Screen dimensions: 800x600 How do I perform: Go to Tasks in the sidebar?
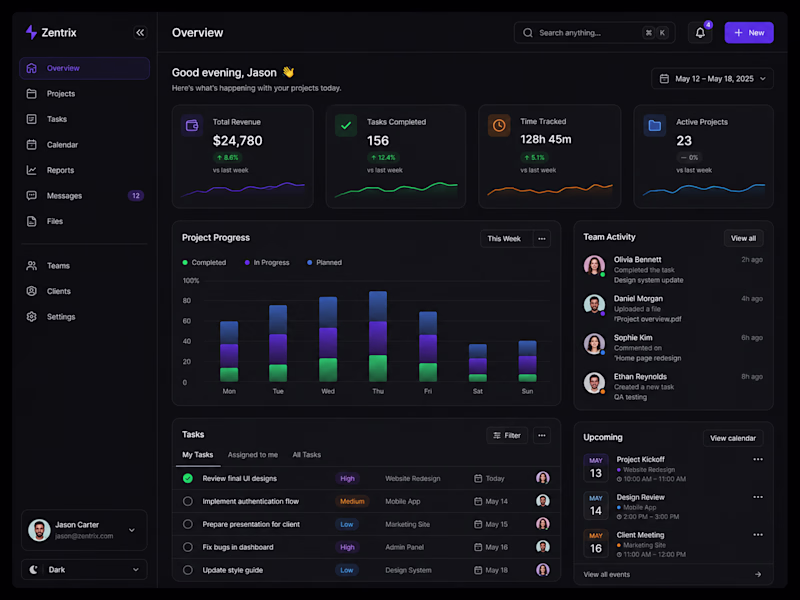[85, 119]
